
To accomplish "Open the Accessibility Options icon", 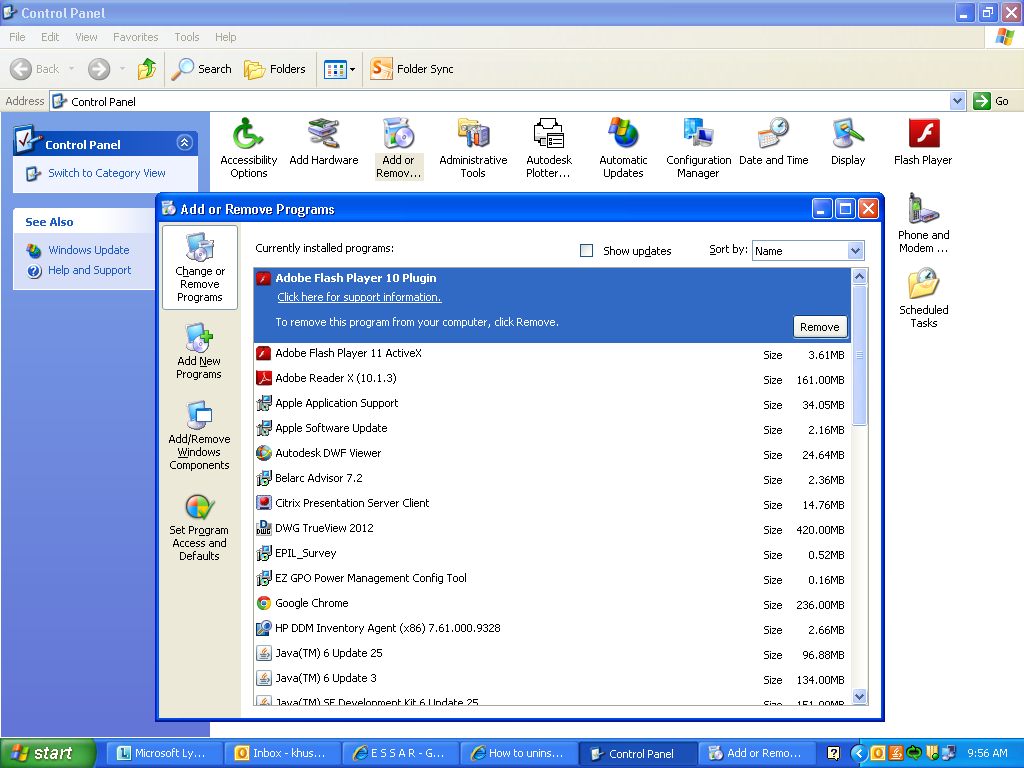I will click(x=248, y=146).
